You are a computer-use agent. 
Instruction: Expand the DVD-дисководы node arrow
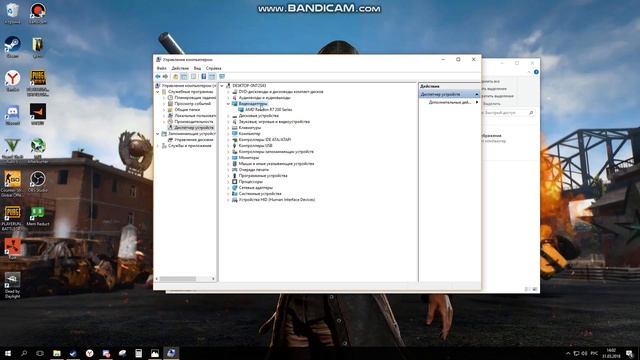(228, 92)
